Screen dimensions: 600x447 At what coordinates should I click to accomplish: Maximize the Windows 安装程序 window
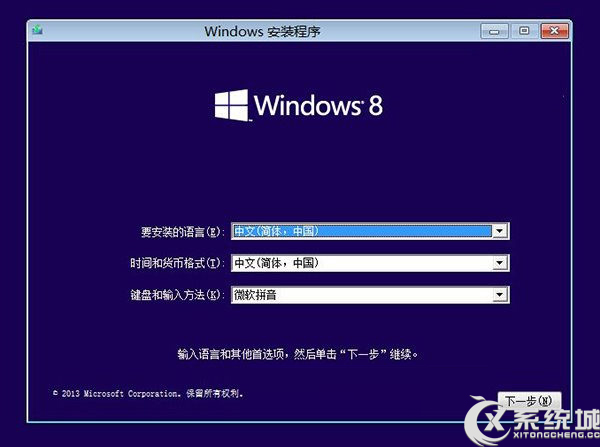[x=524, y=31]
